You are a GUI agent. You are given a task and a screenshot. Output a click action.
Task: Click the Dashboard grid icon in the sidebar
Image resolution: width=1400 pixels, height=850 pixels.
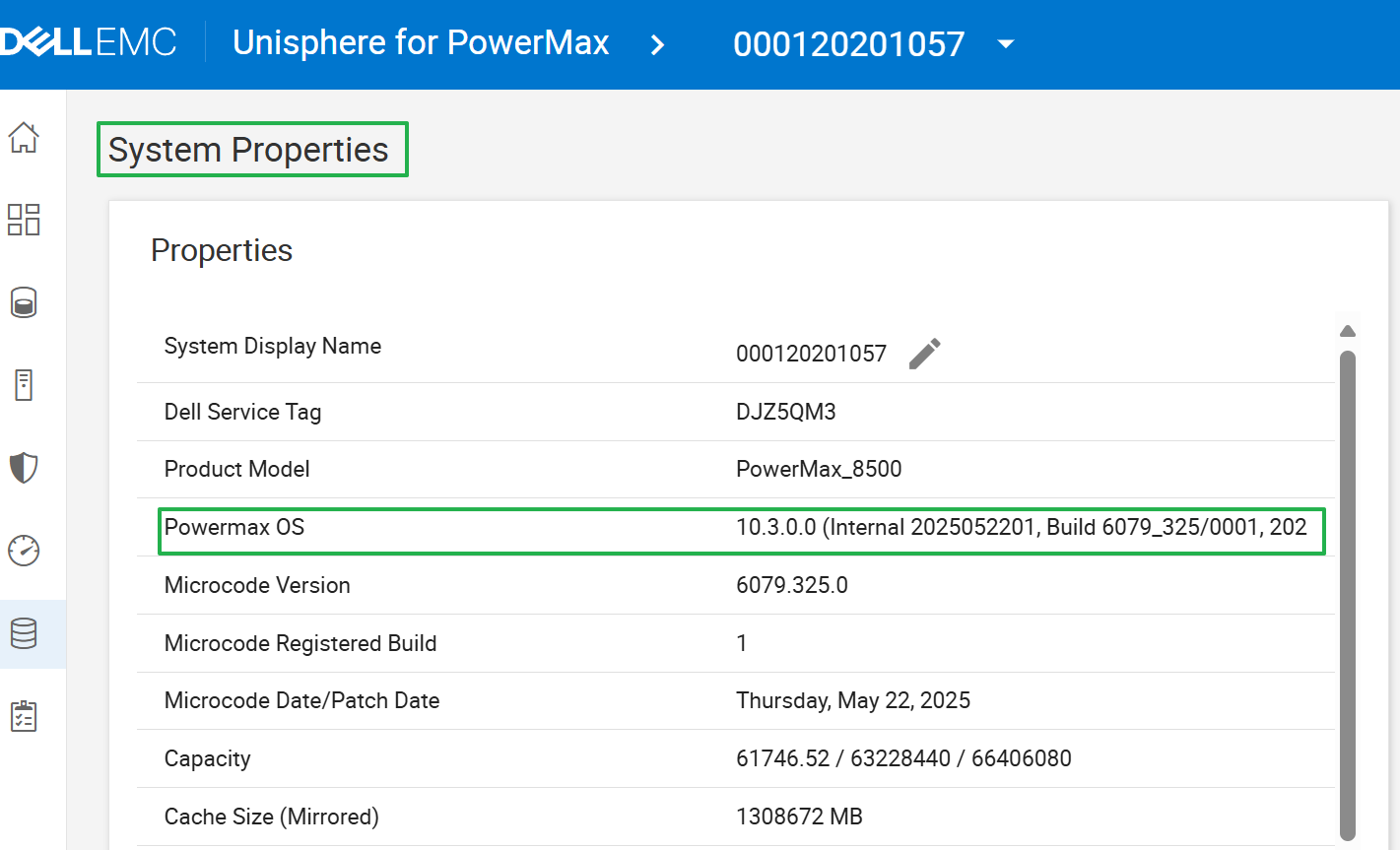pos(25,220)
